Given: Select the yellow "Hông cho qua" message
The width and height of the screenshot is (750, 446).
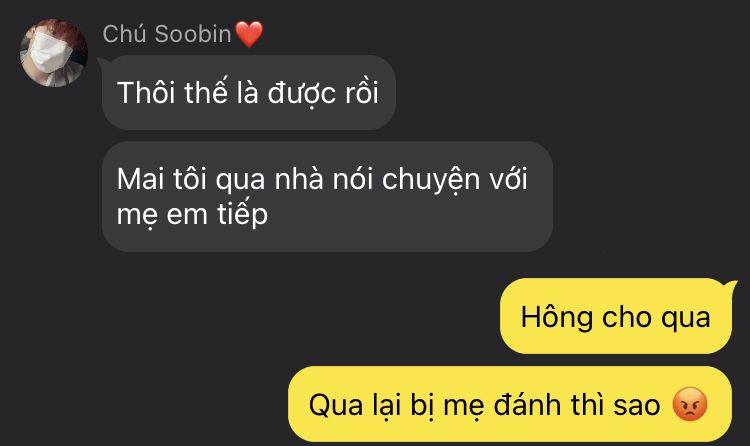Looking at the screenshot, I should [616, 316].
